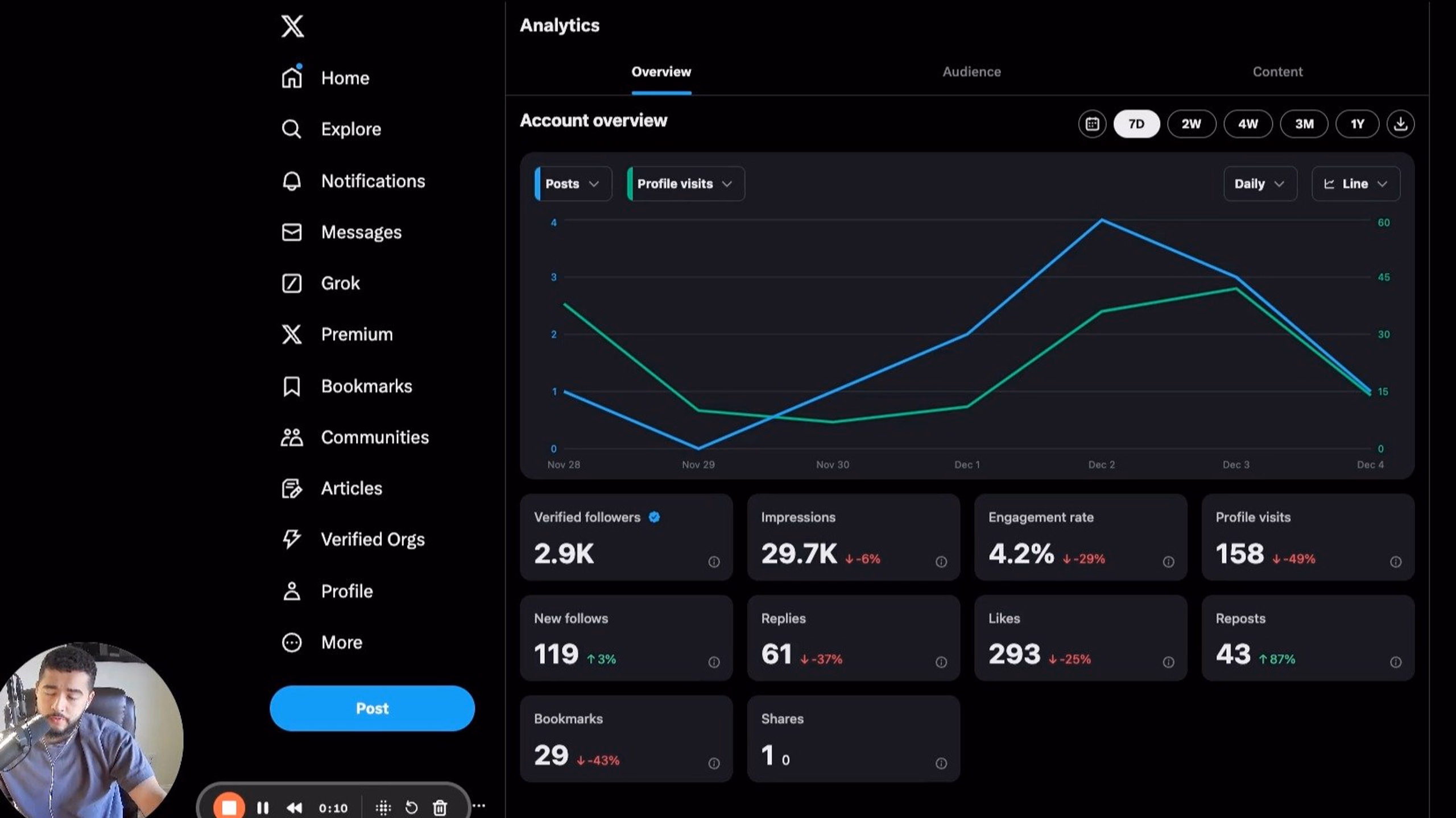Click the webcam bubble thumbnail
The width and height of the screenshot is (1456, 818).
pos(91,730)
